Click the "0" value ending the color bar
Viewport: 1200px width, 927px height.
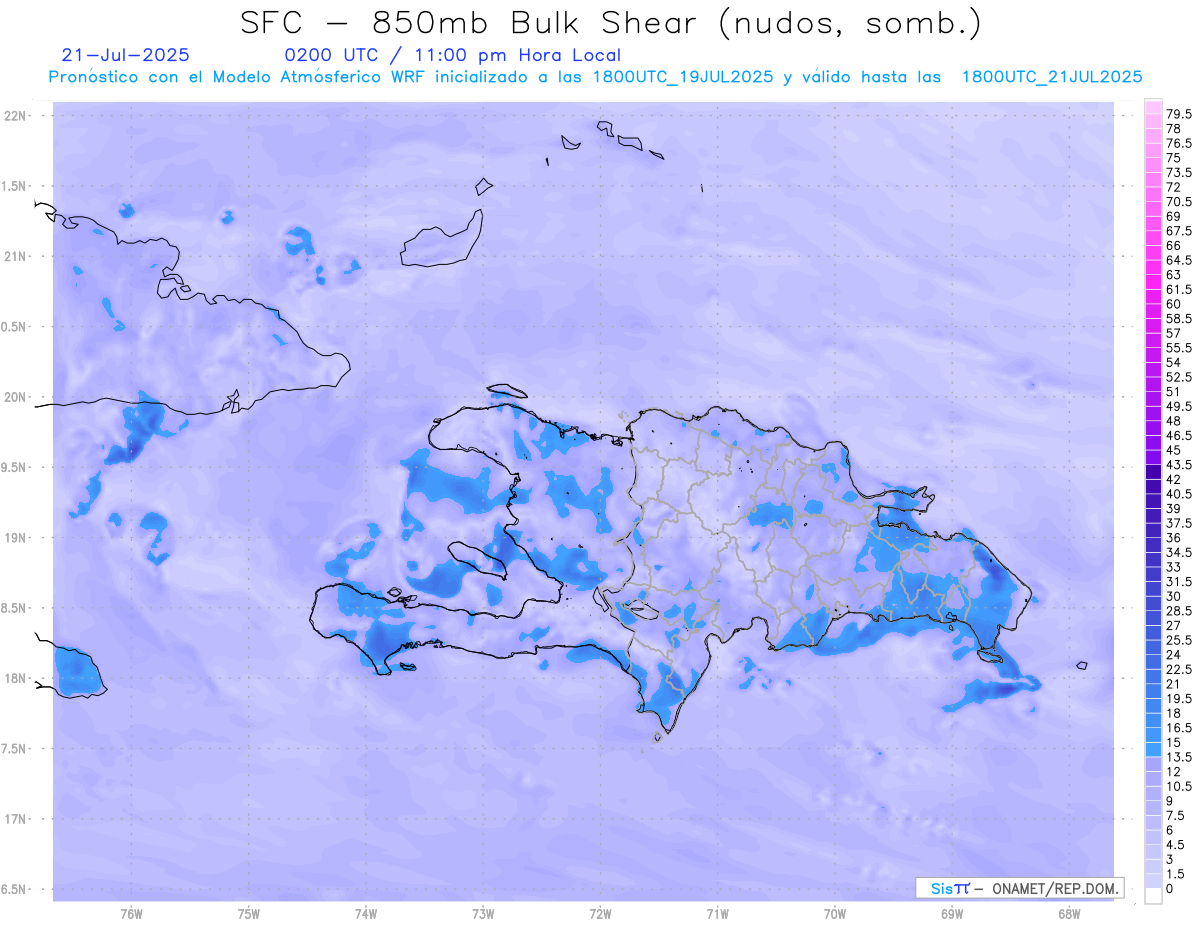(1170, 889)
